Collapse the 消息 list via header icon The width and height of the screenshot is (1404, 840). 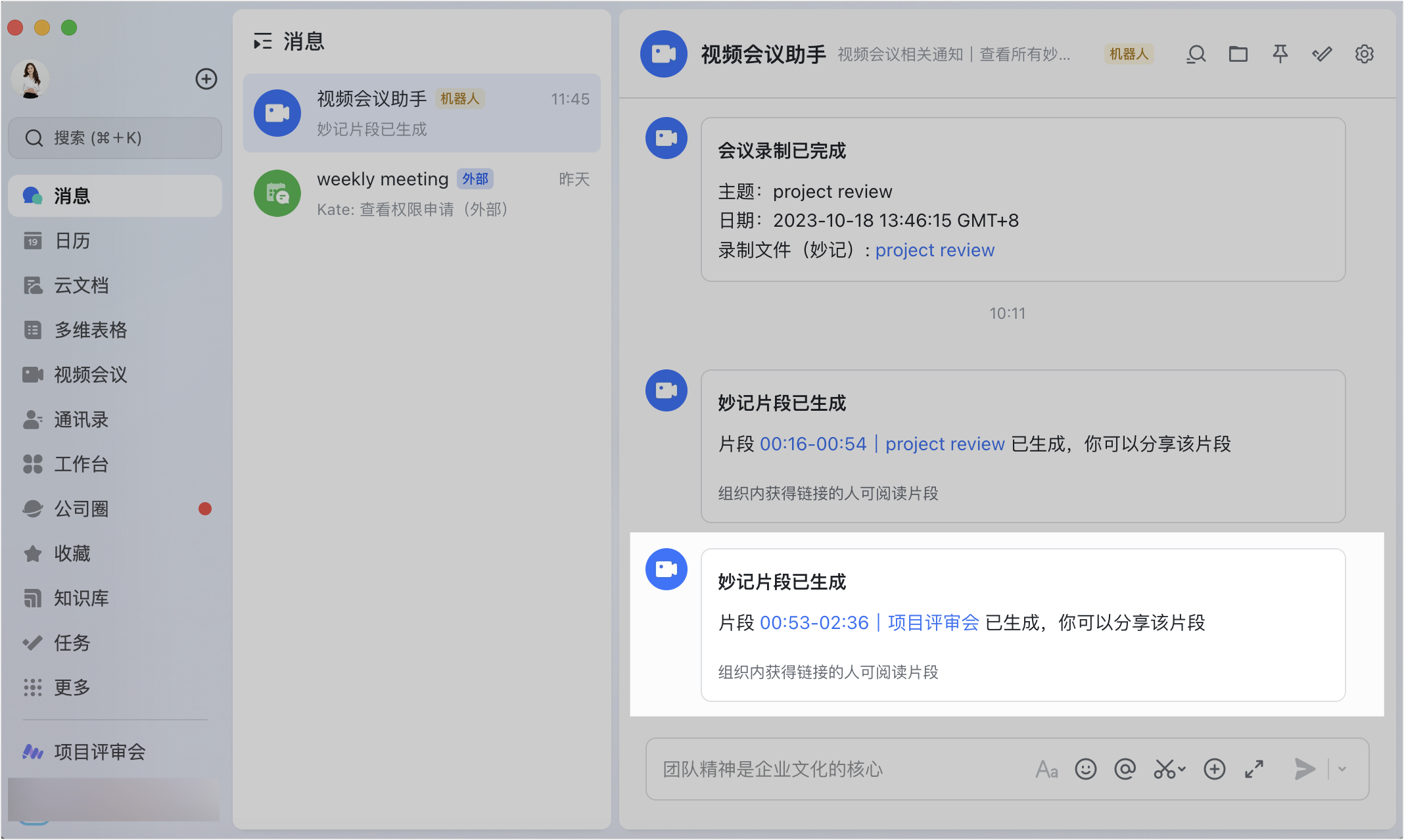[263, 41]
